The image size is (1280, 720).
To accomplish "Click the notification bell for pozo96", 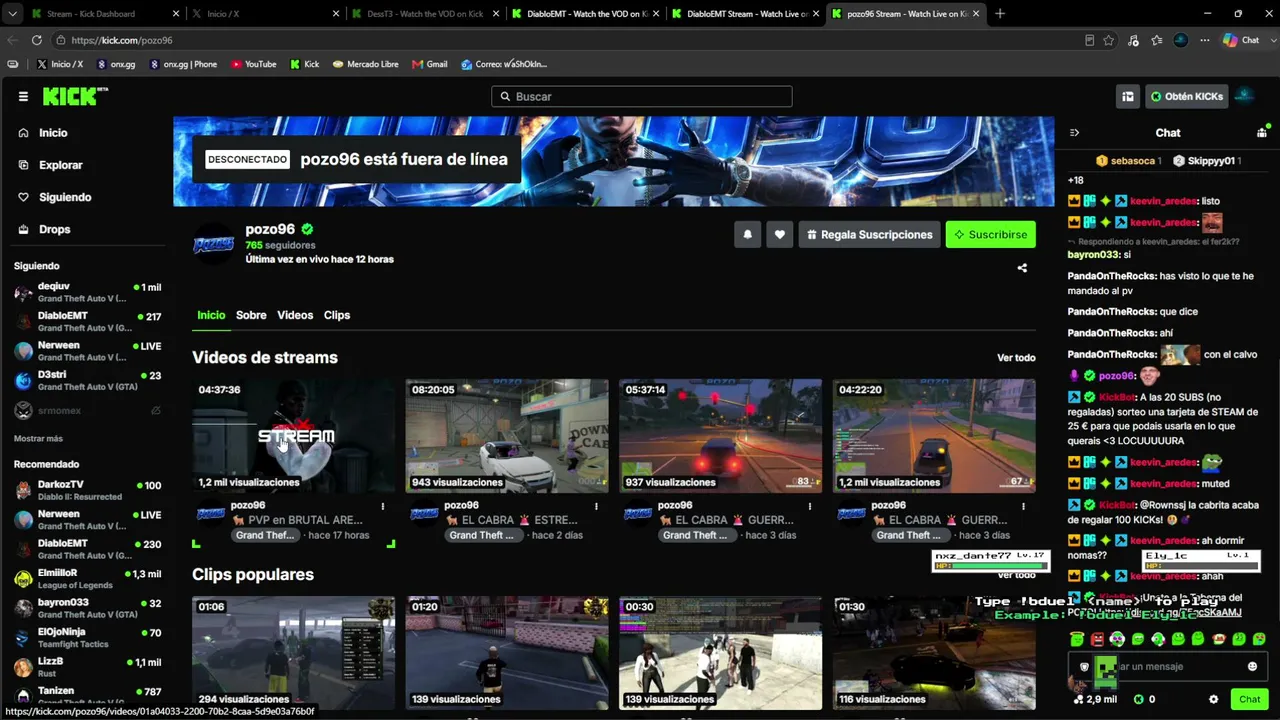I will click(x=747, y=235).
